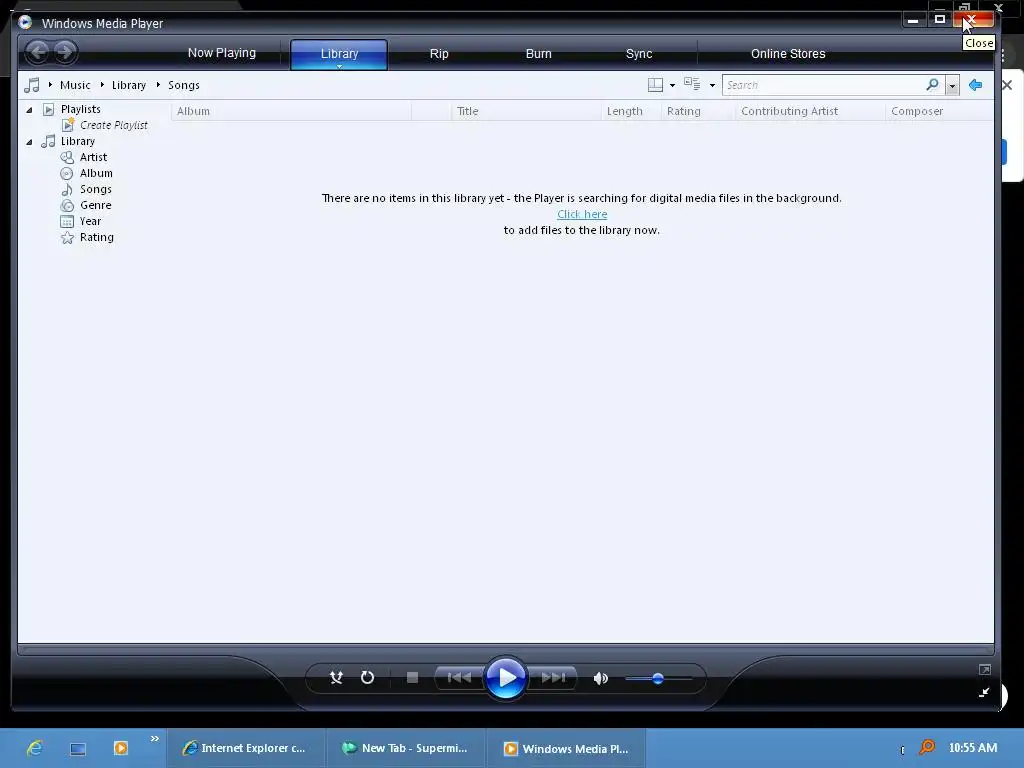Image resolution: width=1024 pixels, height=768 pixels.
Task: Click the blue arrow beside search
Action: tap(976, 85)
